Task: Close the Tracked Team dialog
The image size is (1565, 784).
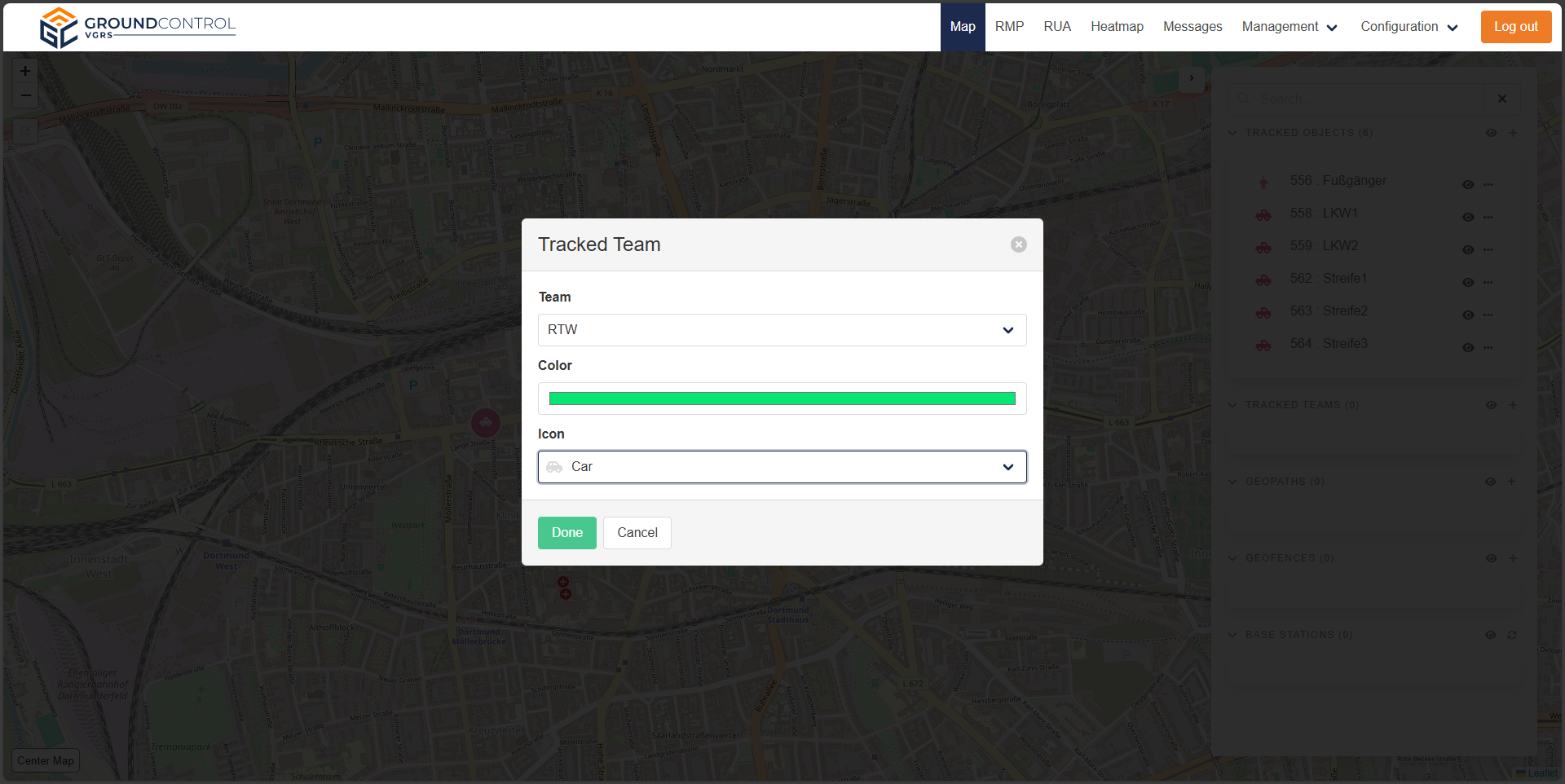Action: click(x=1018, y=244)
